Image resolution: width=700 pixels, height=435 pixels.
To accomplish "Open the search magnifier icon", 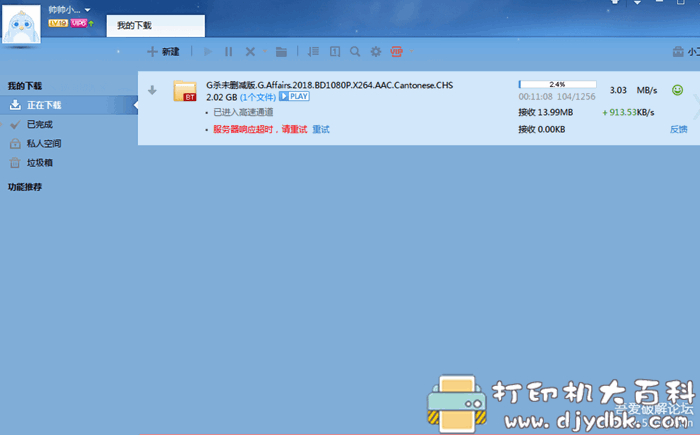I will pos(355,52).
